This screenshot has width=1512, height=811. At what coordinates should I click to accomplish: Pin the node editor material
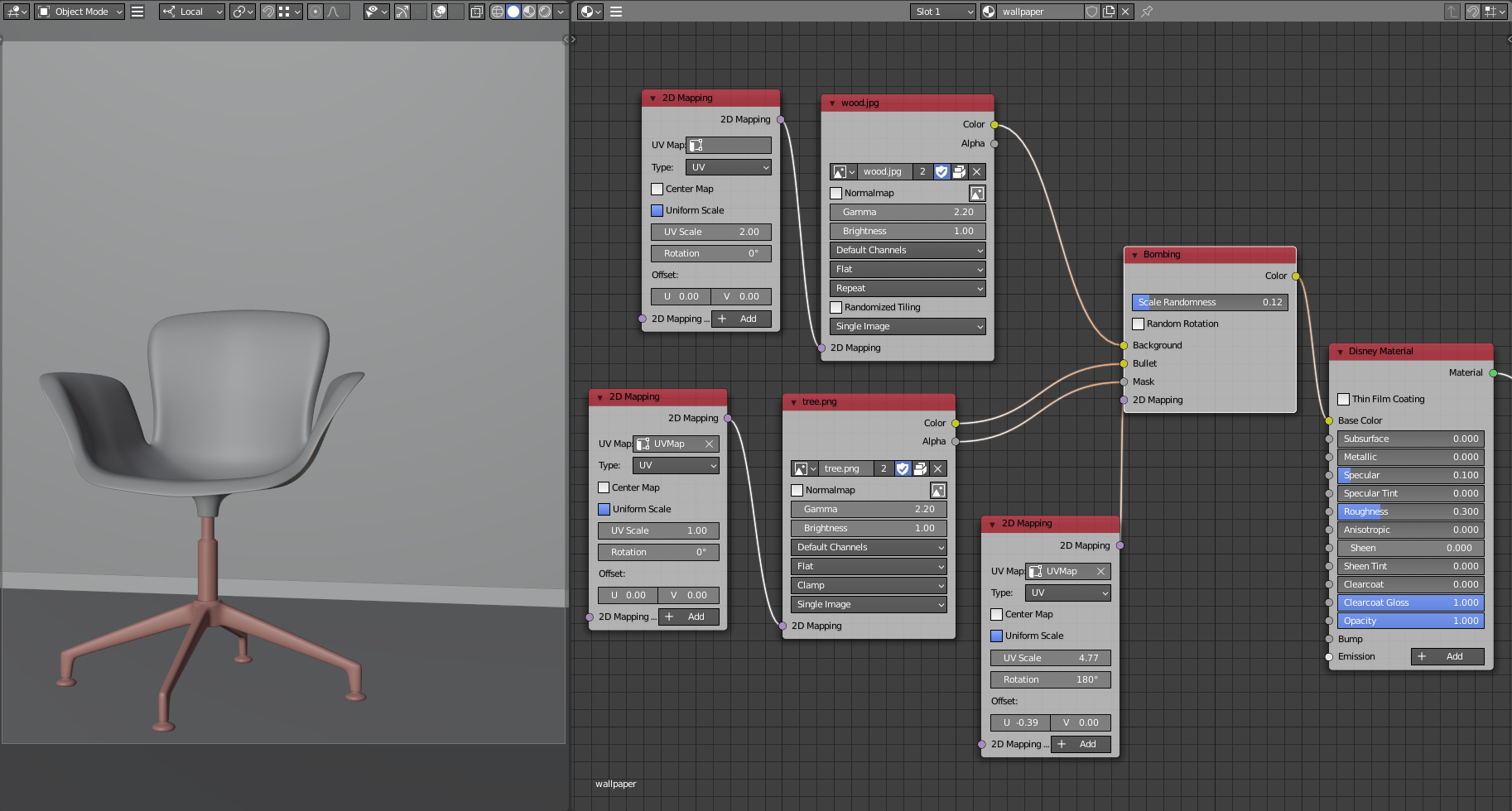pos(1147,12)
